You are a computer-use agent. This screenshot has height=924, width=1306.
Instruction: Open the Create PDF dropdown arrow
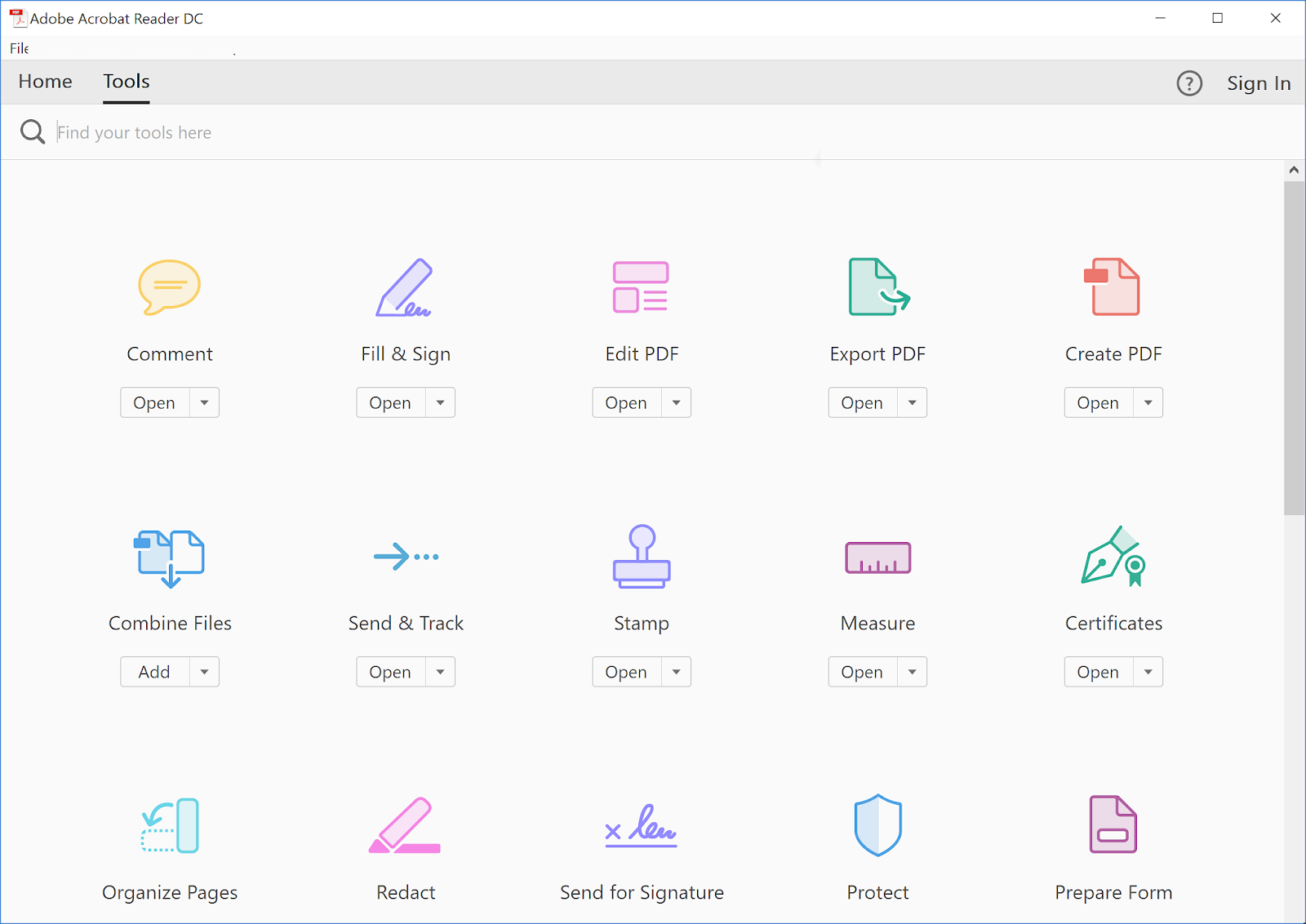[x=1148, y=402]
